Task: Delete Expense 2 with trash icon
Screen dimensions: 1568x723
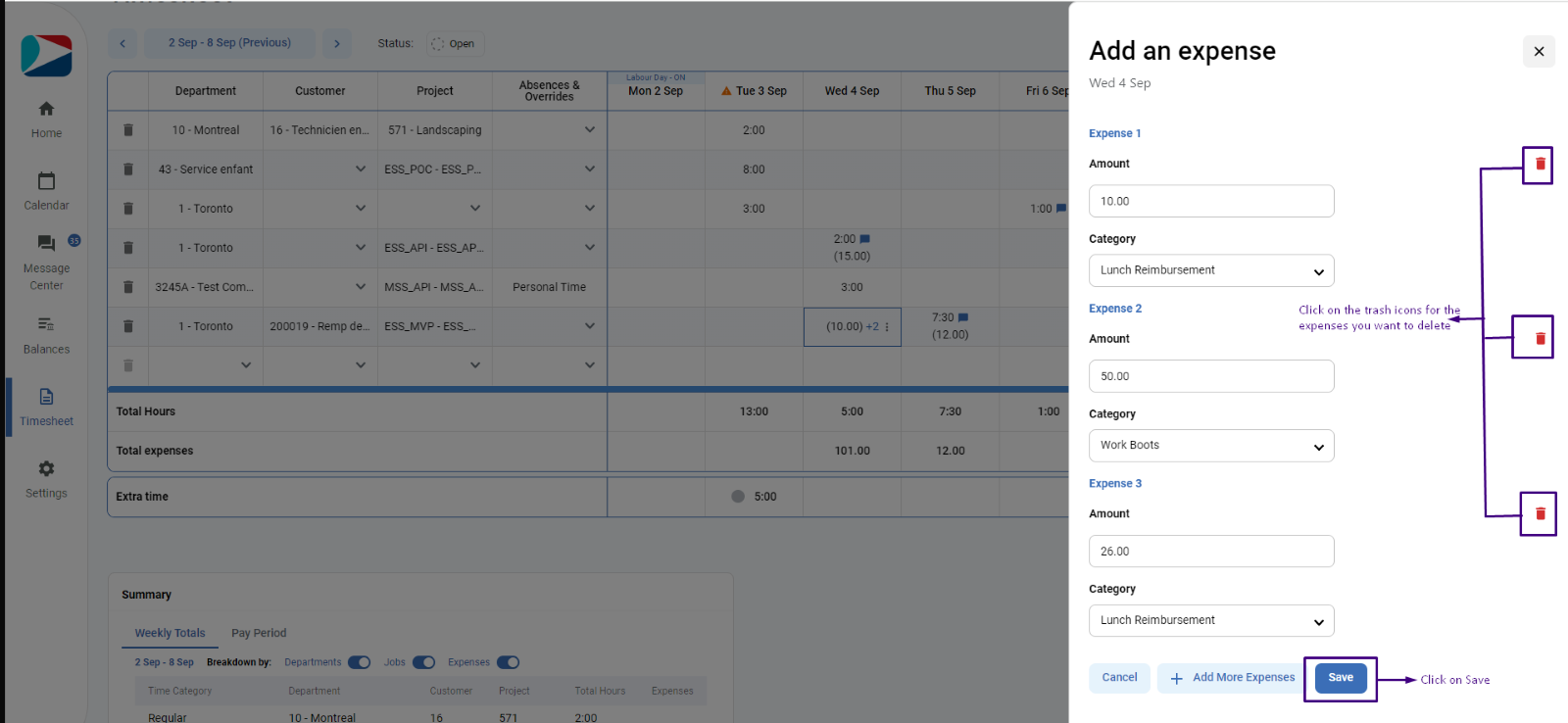Action: pos(1540,338)
